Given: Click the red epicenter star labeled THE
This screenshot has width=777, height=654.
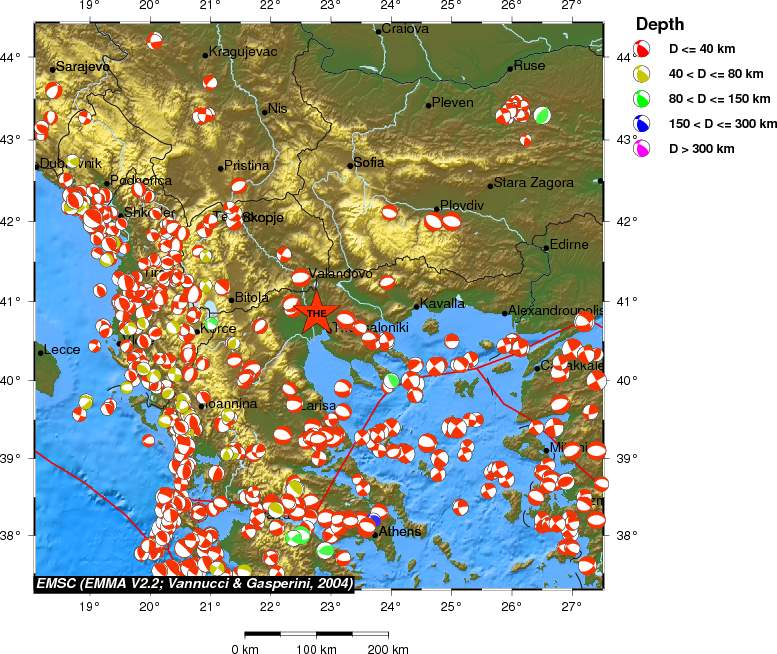Looking at the screenshot, I should (317, 311).
